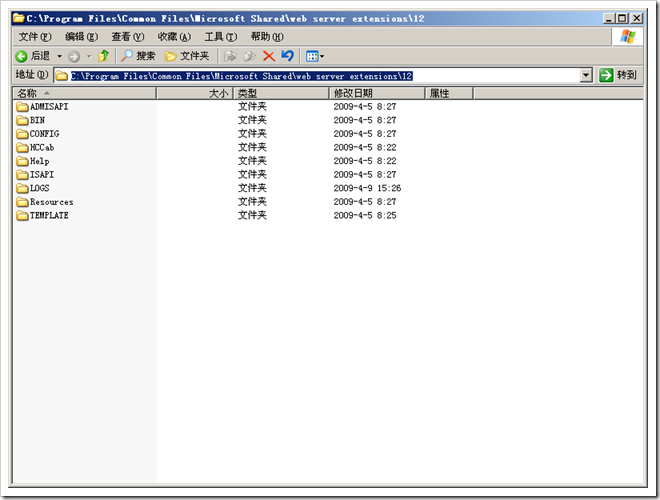Open the 收藏(A) menu
The image size is (660, 500).
pyautogui.click(x=174, y=37)
